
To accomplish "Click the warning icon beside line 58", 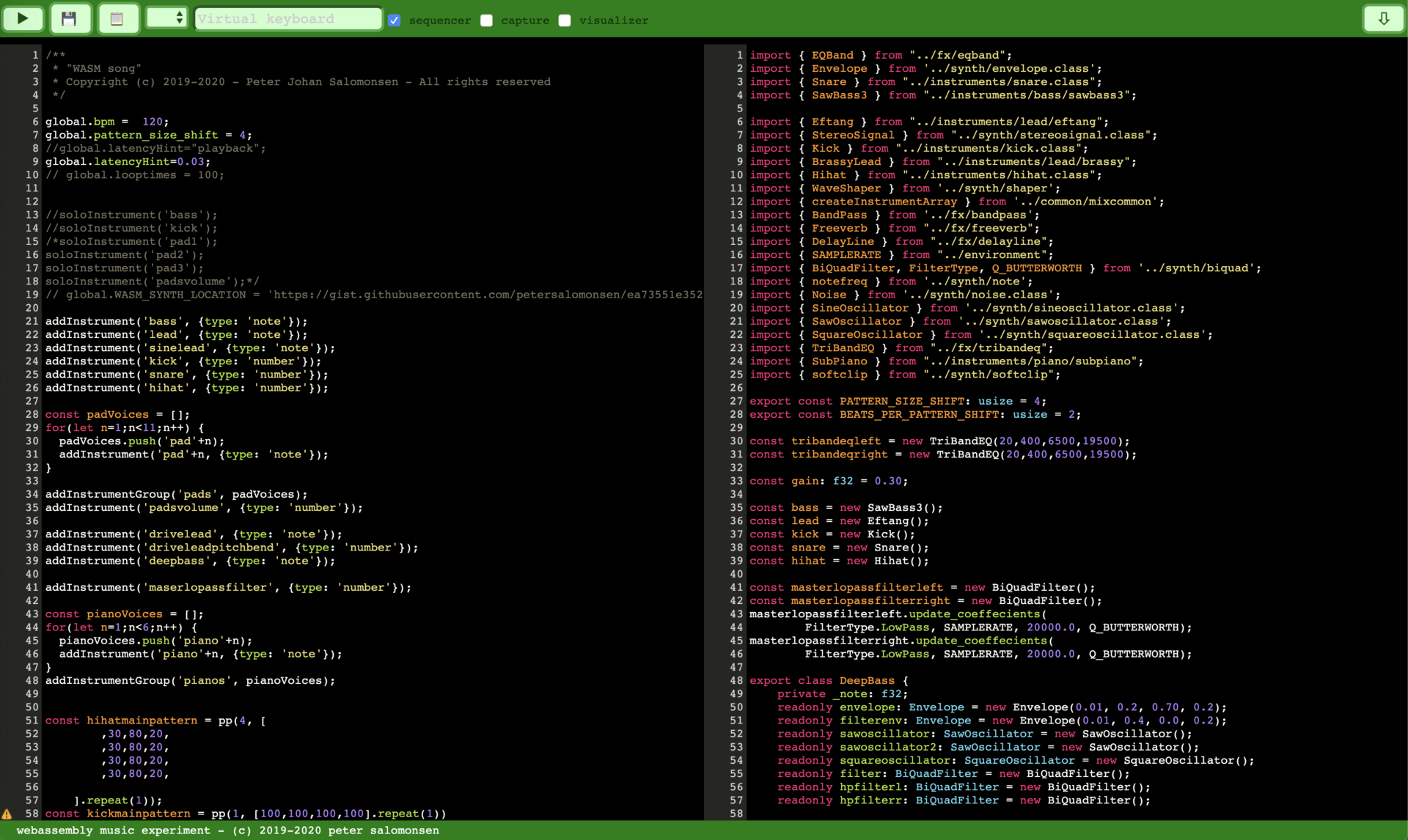I will click(x=7, y=814).
